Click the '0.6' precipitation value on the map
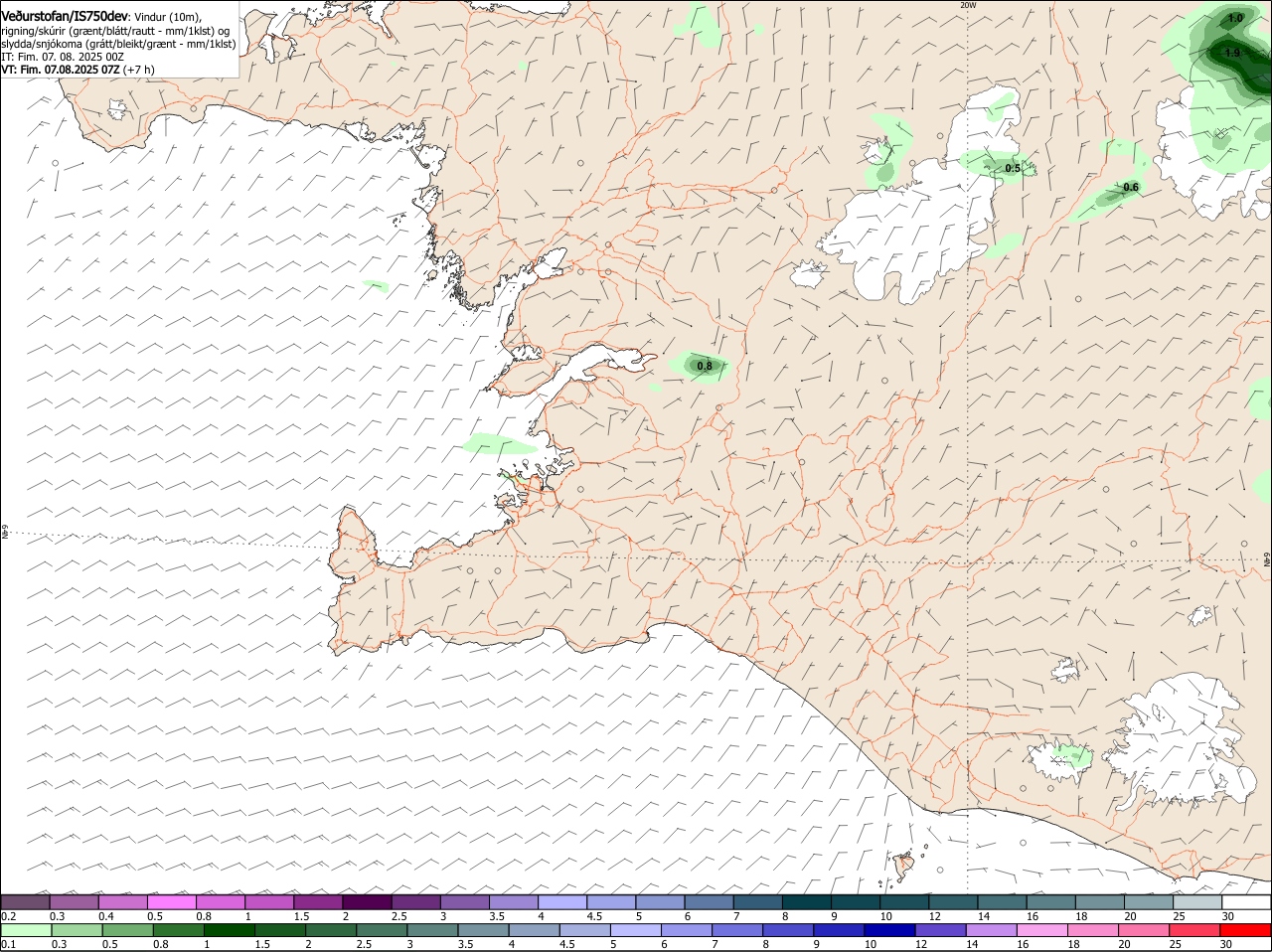 1131,188
